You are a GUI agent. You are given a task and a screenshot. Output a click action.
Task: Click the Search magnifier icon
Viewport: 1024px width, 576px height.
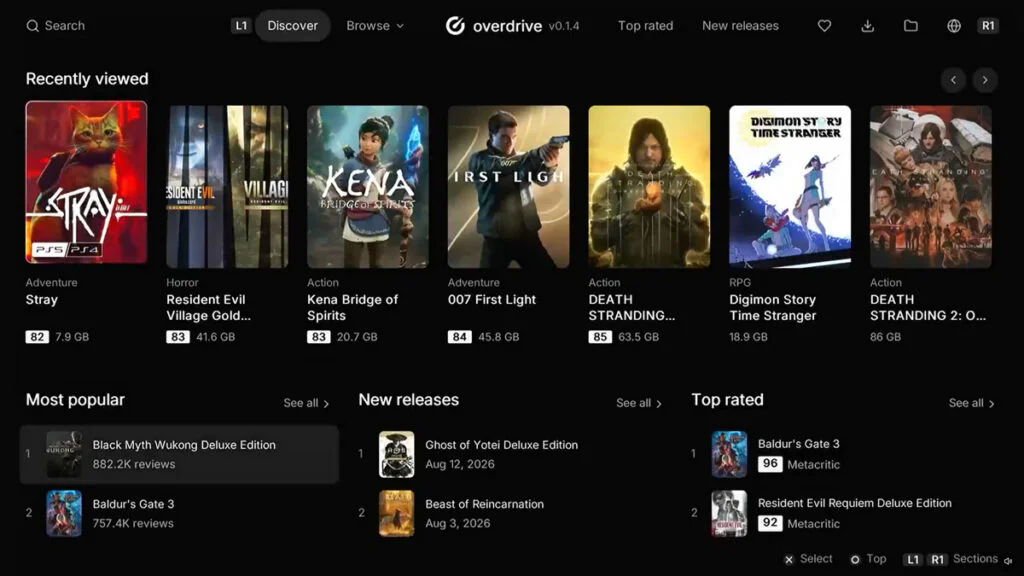tap(32, 26)
